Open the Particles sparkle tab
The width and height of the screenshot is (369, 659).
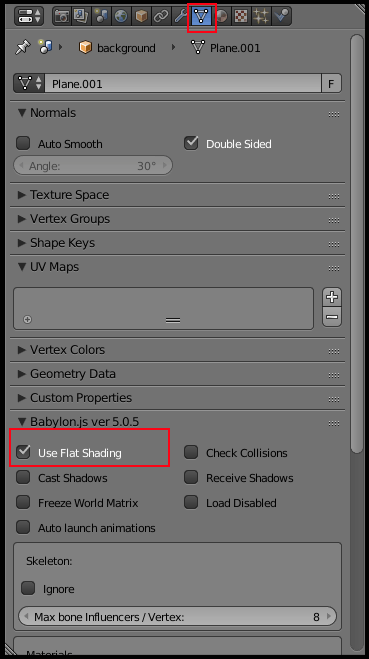pyautogui.click(x=261, y=16)
